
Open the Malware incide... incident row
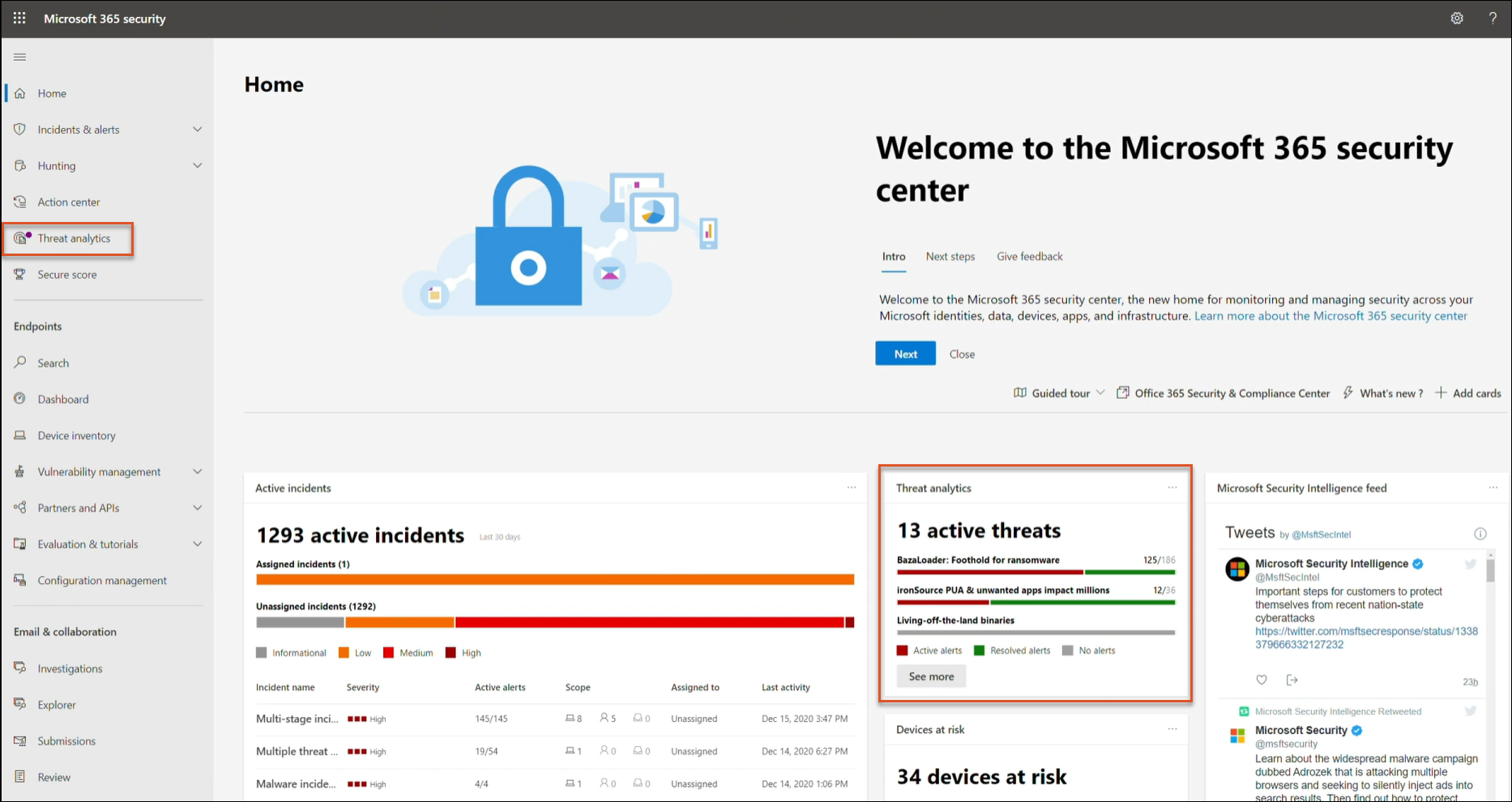pos(554,783)
